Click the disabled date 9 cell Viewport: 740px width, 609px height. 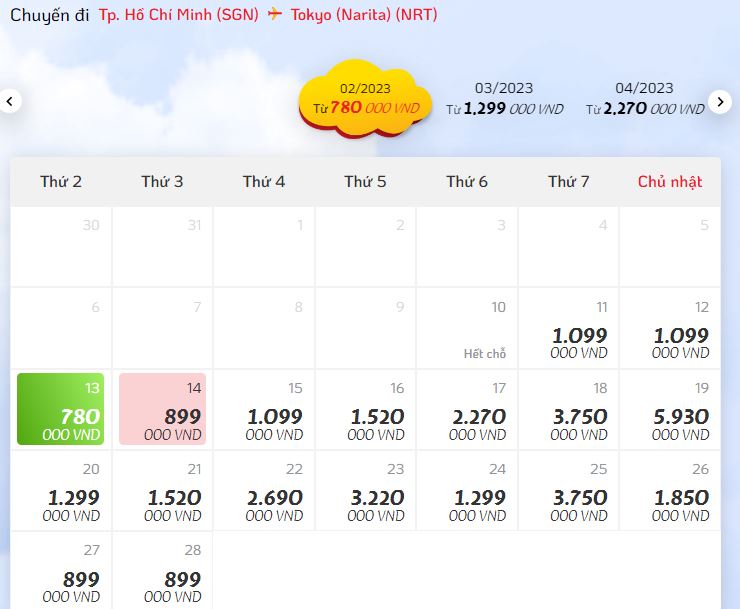(366, 328)
